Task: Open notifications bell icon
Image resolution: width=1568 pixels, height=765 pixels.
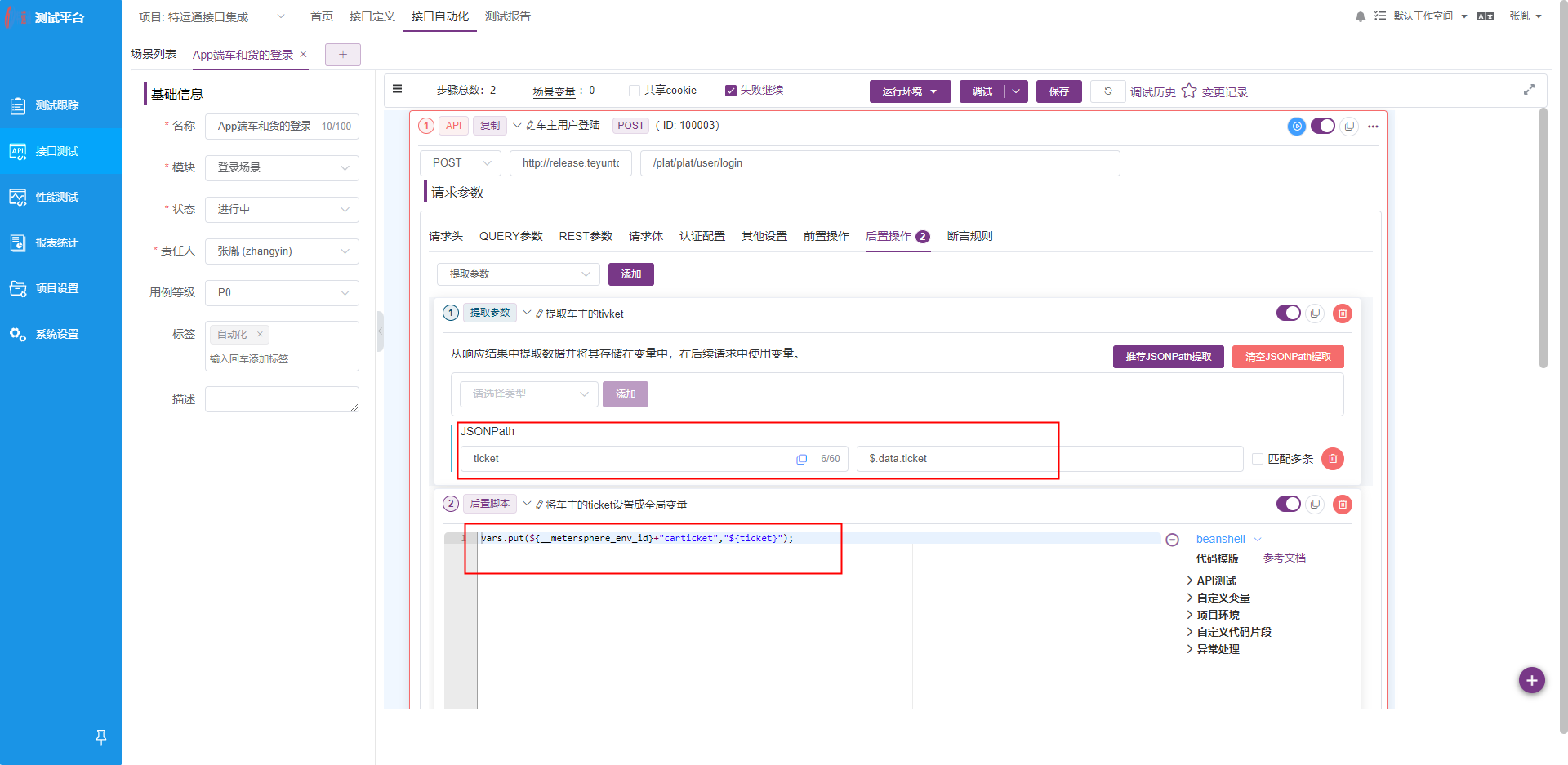Action: [x=1361, y=16]
